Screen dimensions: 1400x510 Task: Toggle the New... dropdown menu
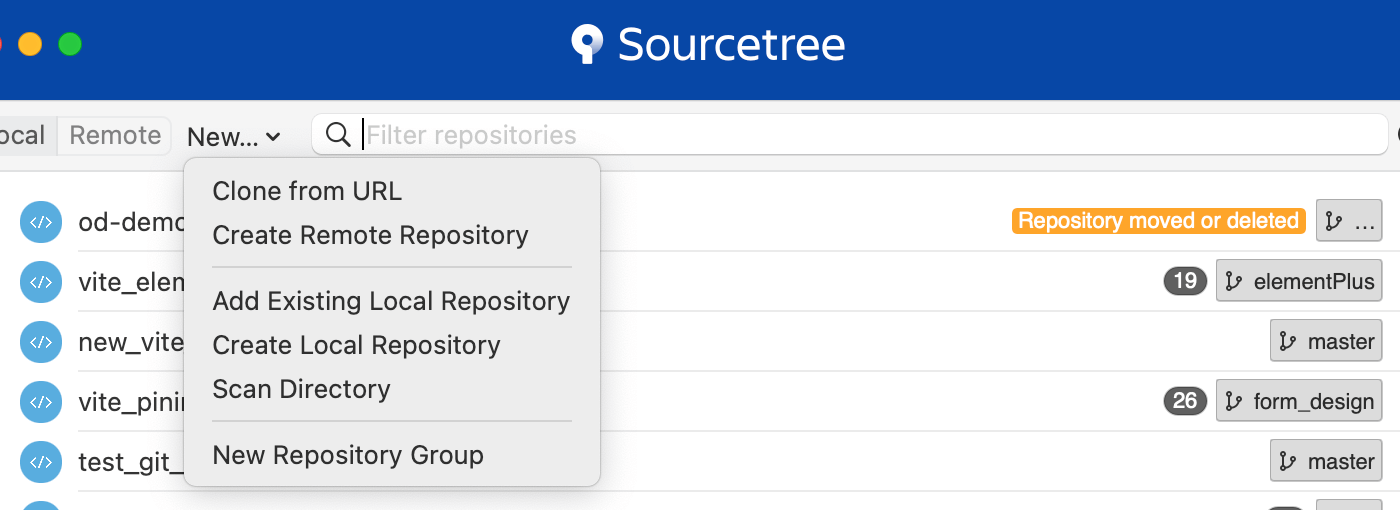tap(234, 137)
